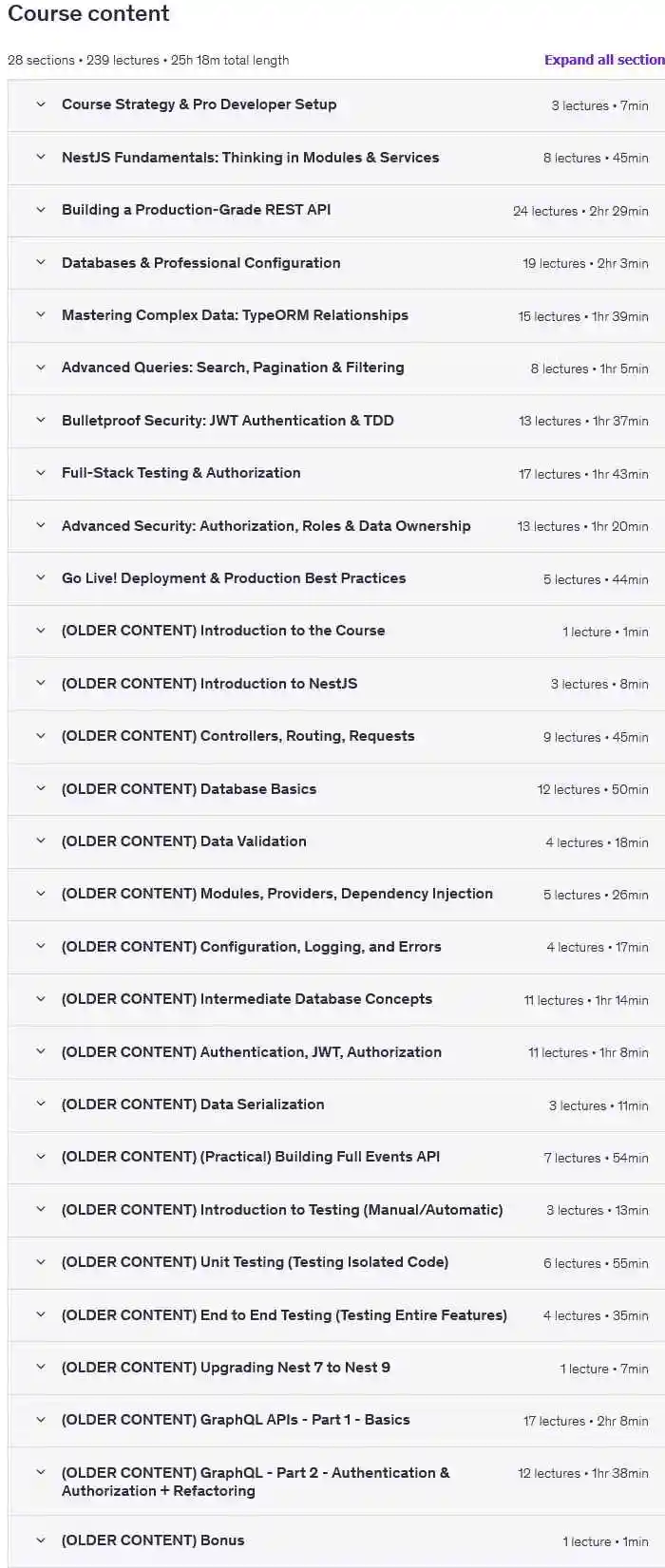665x1568 pixels.
Task: Expand chevron for Mastering Complex Data section
Action: pyautogui.click(x=41, y=315)
